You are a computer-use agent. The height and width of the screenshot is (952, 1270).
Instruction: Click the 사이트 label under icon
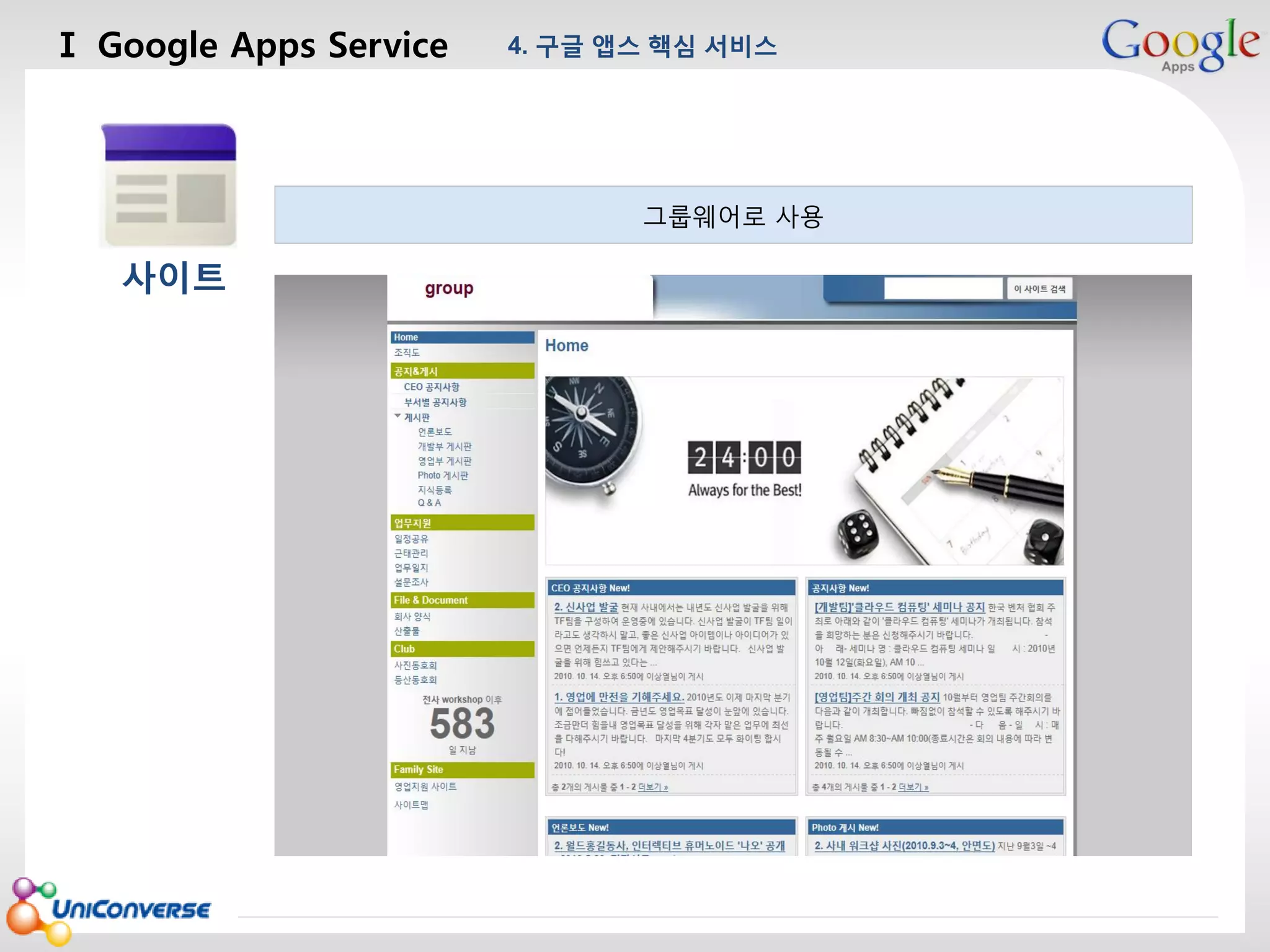point(173,277)
